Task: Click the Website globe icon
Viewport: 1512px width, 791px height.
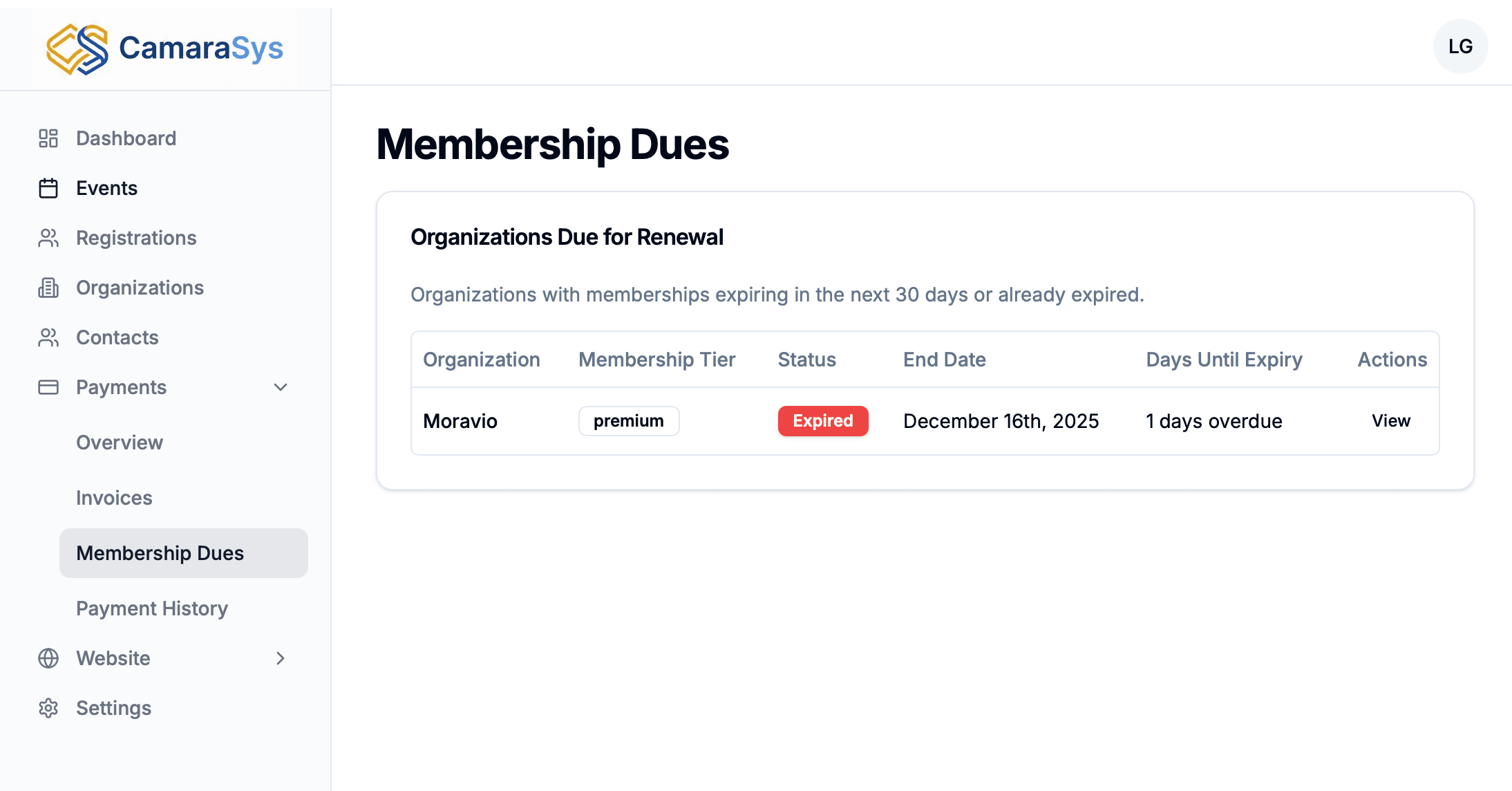Action: pyautogui.click(x=48, y=658)
